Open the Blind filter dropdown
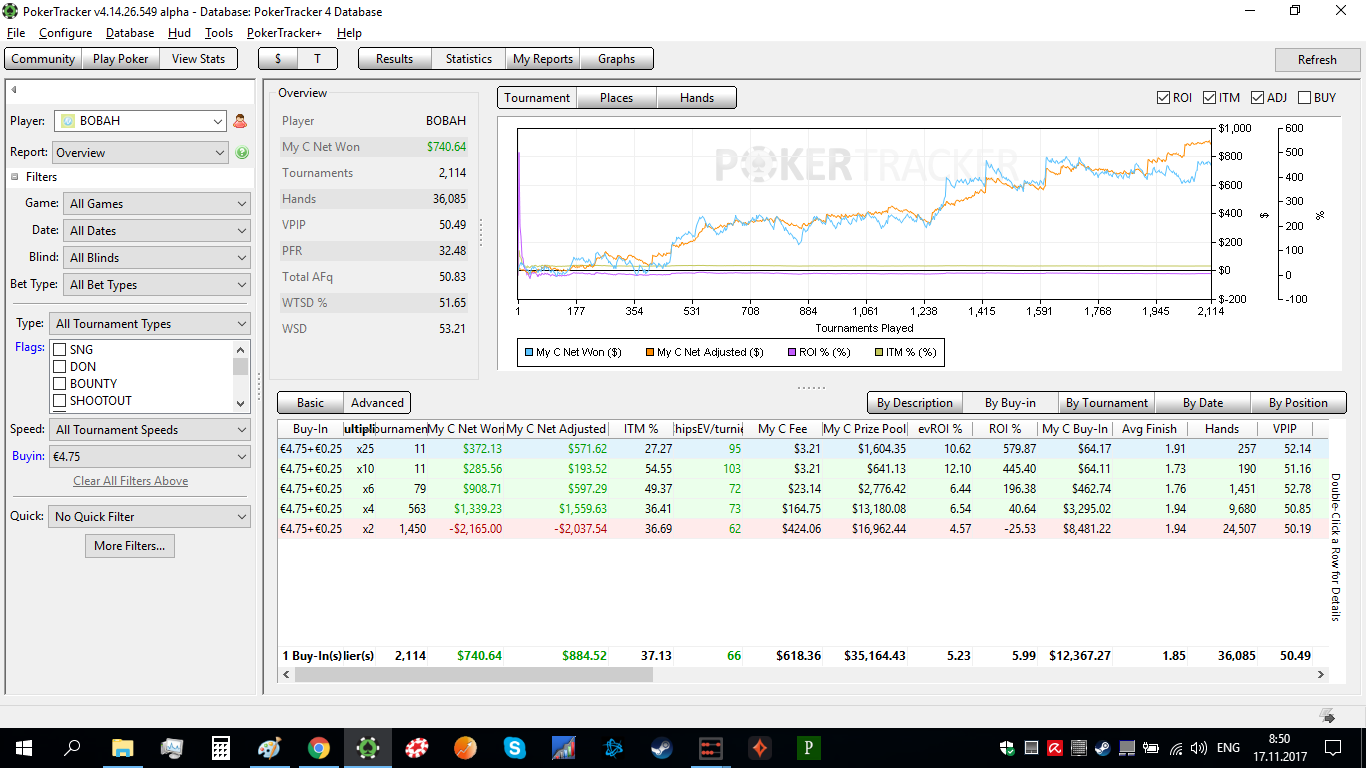This screenshot has width=1366, height=768. tap(157, 258)
